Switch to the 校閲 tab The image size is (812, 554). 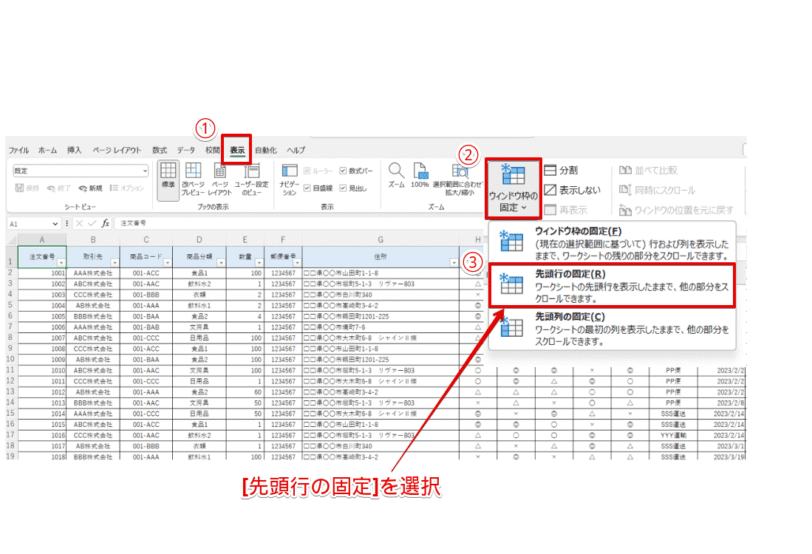(x=212, y=150)
